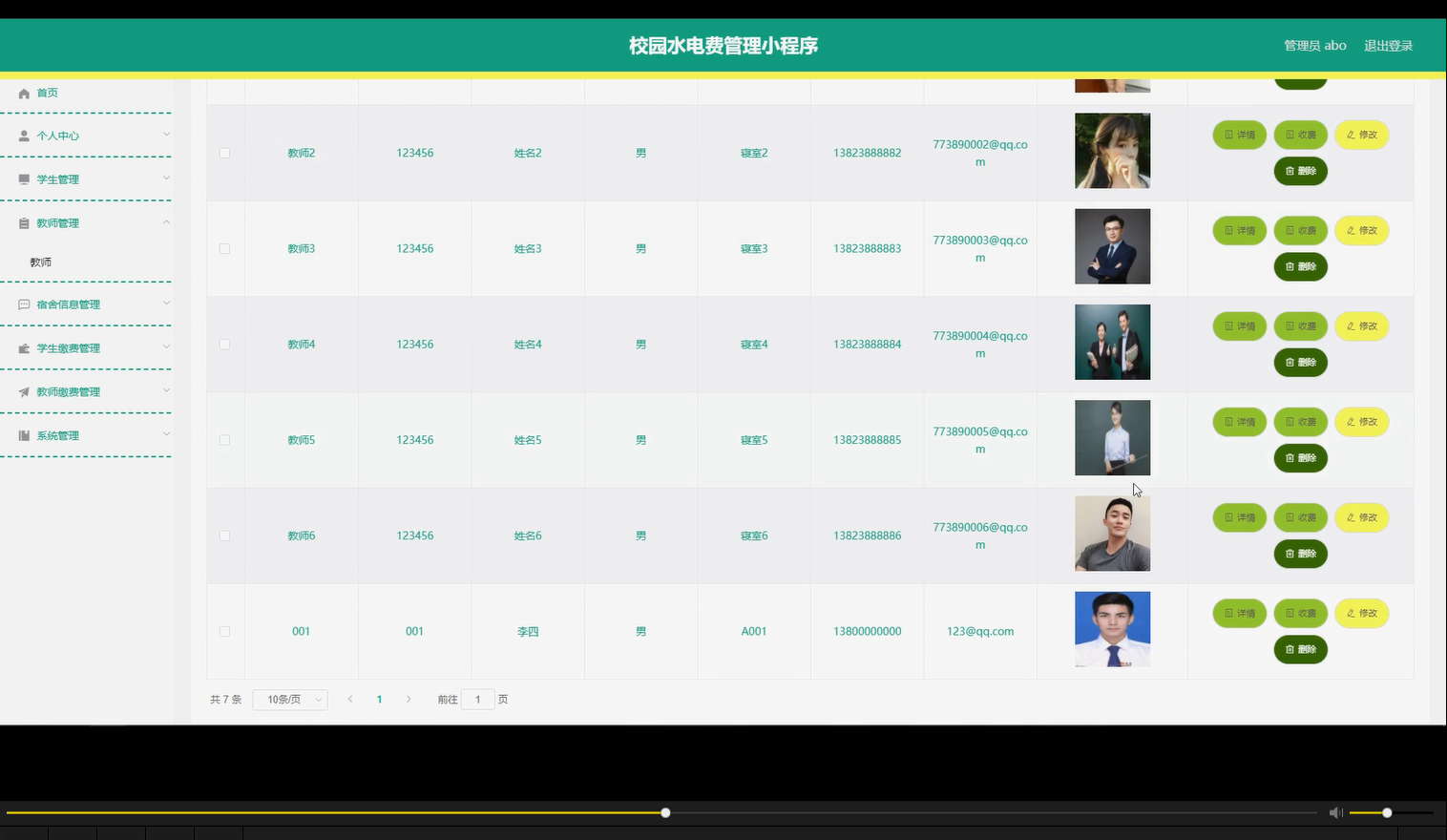Image resolution: width=1447 pixels, height=840 pixels.
Task: Mute audio with the speaker icon
Action: (1335, 812)
